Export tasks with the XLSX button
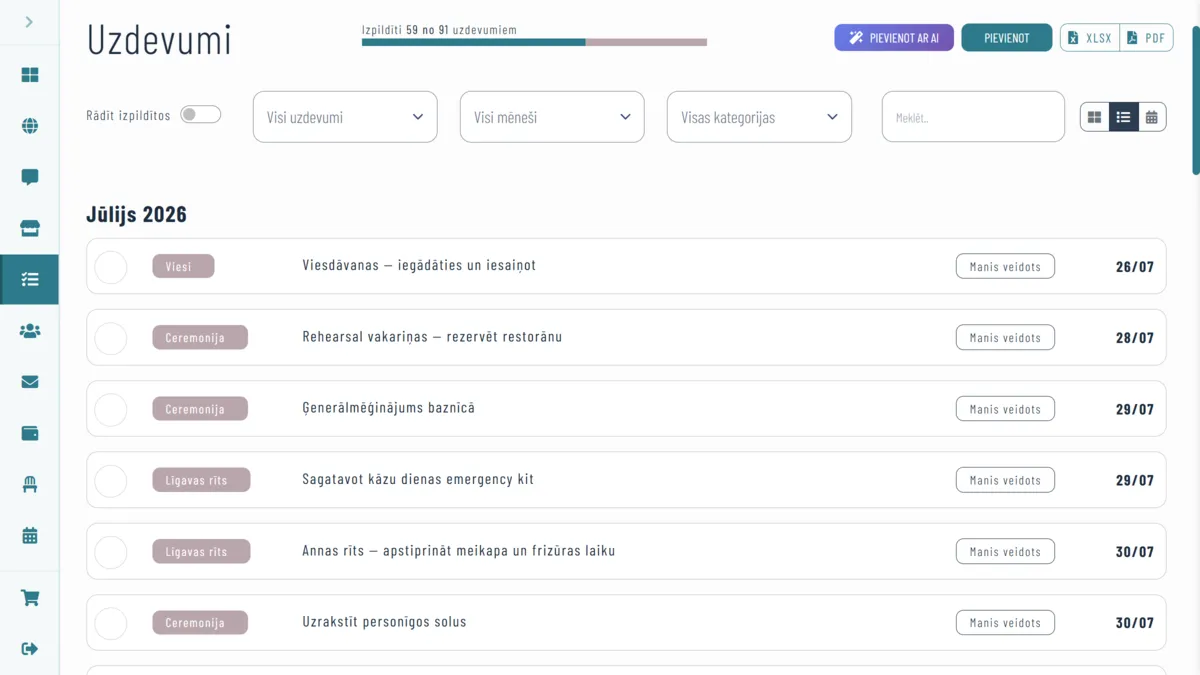This screenshot has width=1200, height=675. (x=1089, y=38)
